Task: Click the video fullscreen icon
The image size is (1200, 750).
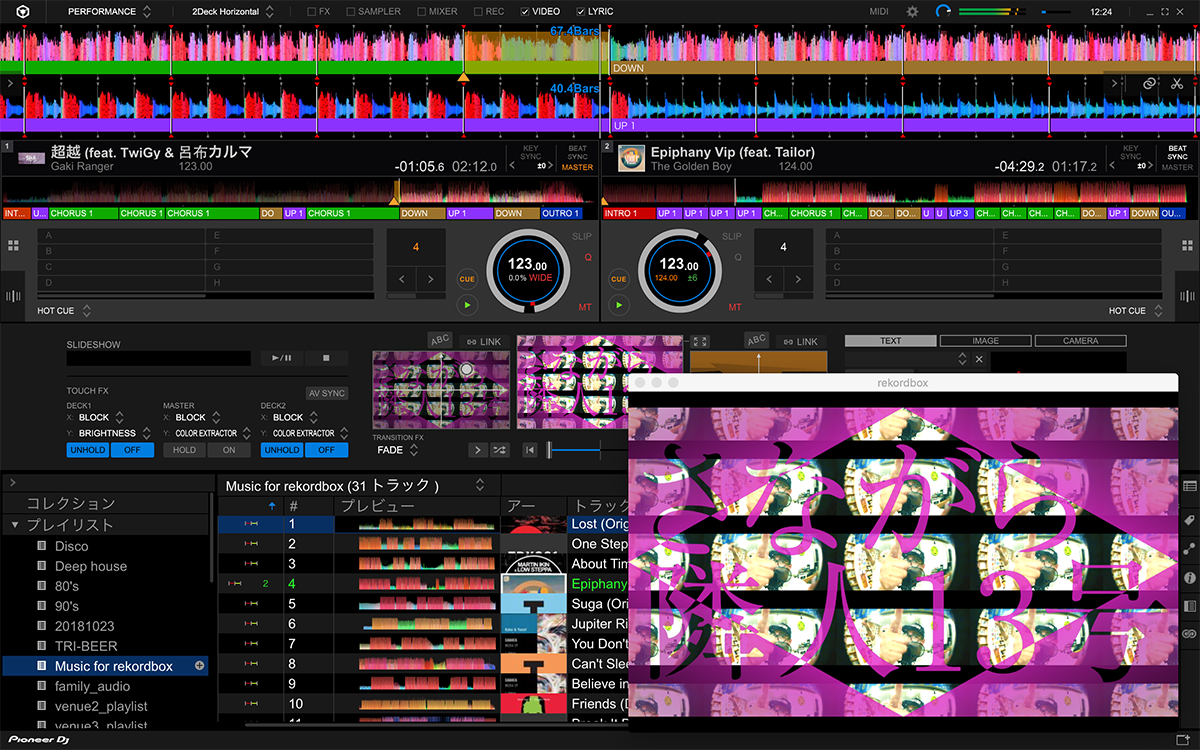Action: 700,342
